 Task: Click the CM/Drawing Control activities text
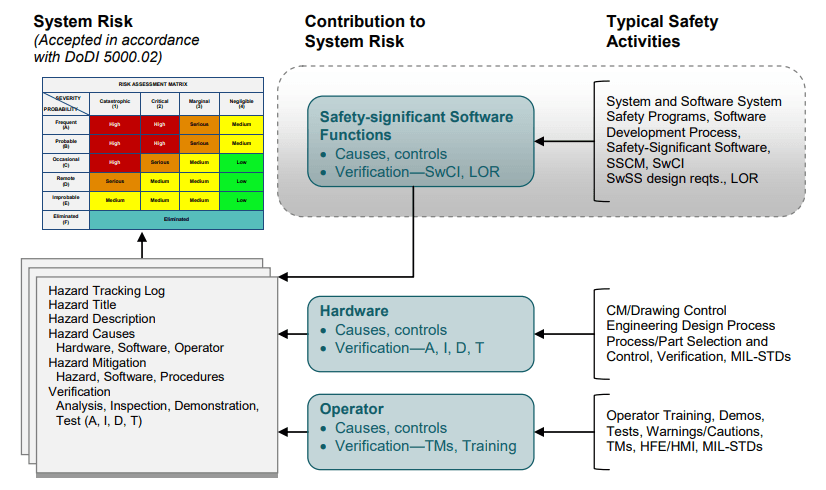tap(668, 310)
